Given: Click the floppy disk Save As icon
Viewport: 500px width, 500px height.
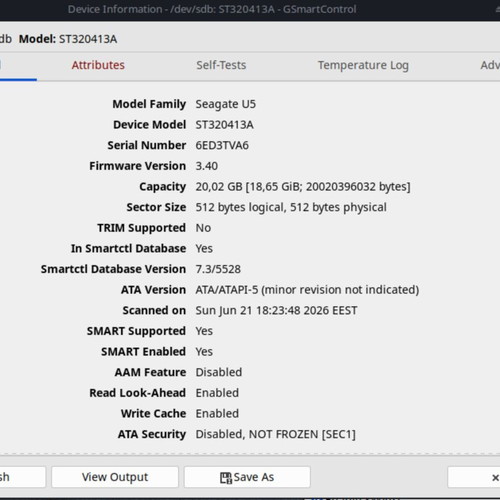Looking at the screenshot, I should (226, 478).
